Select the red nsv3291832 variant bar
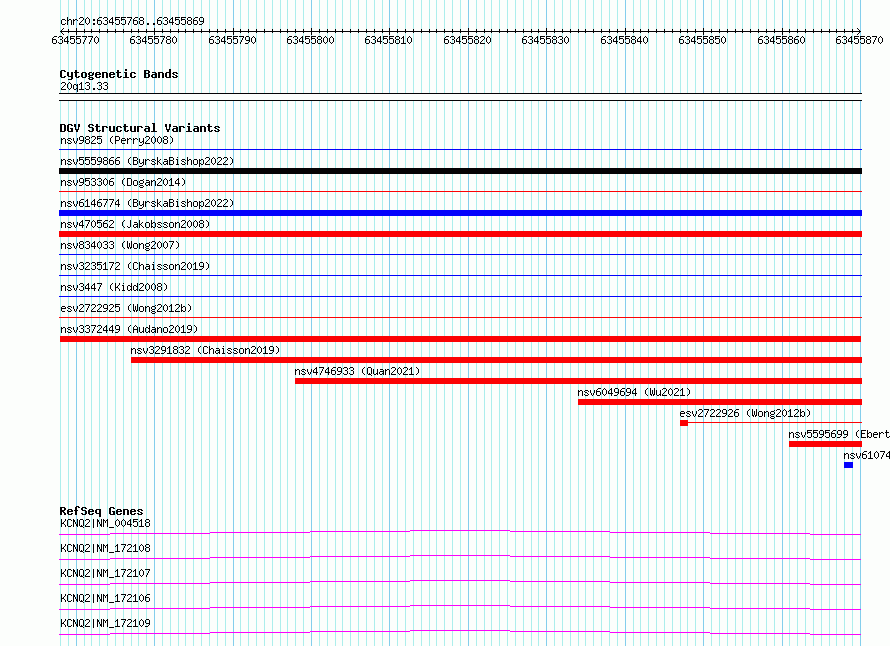The width and height of the screenshot is (890, 646). coord(497,360)
